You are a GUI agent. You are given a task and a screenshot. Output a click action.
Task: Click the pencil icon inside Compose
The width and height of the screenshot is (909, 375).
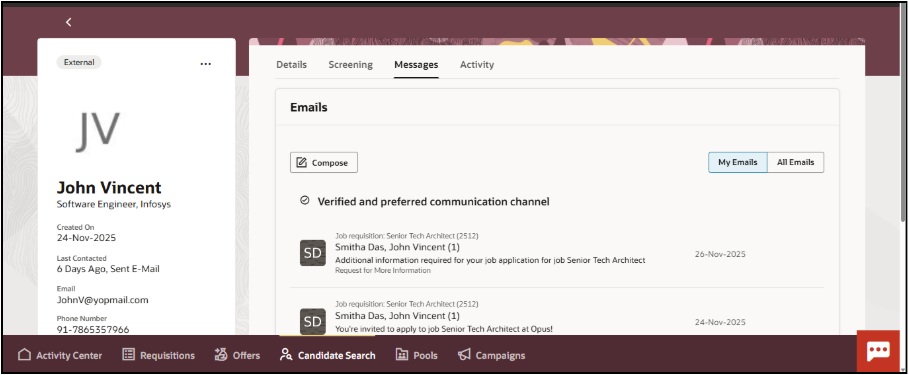coord(301,163)
